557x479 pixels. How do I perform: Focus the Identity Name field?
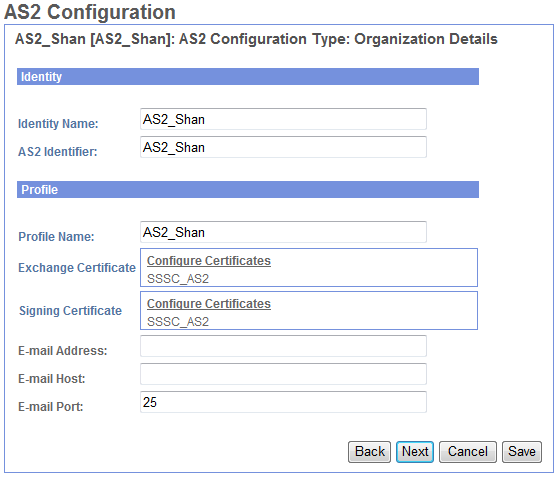tap(283, 119)
